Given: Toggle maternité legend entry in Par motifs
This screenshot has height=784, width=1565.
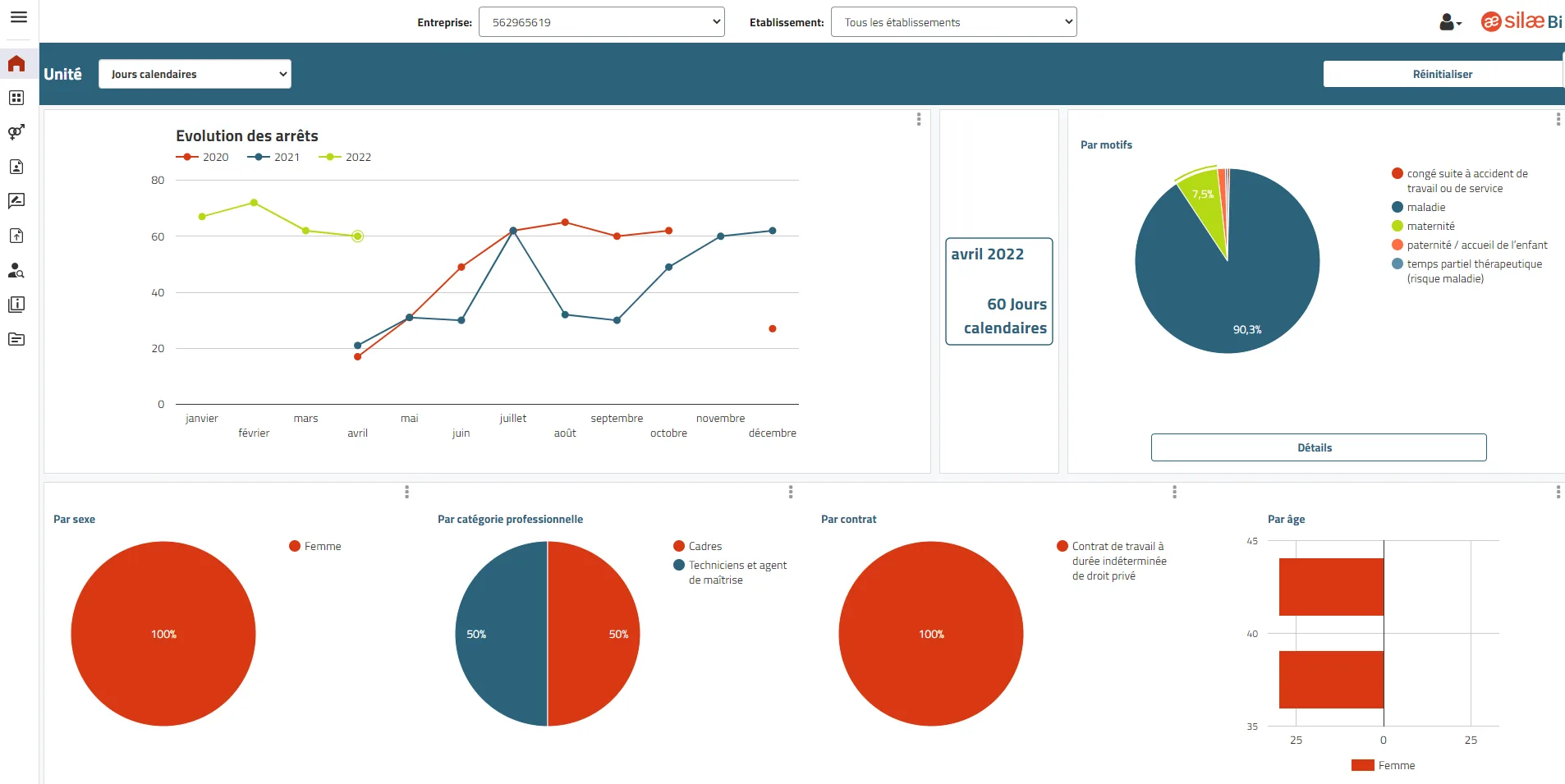Looking at the screenshot, I should pos(1424,226).
